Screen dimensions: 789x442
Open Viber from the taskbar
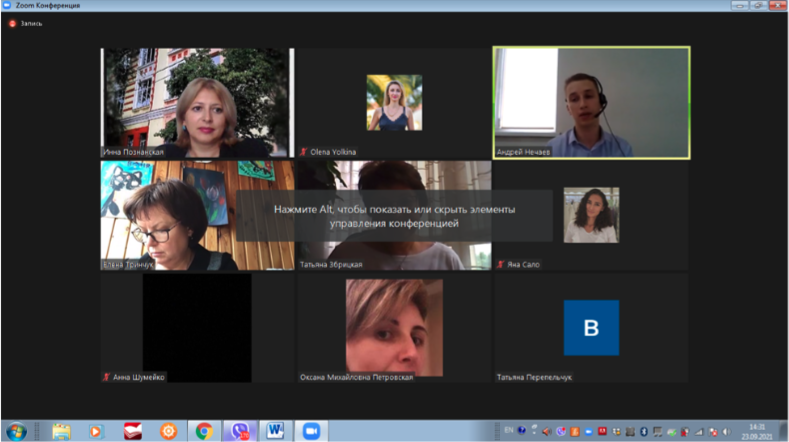[239, 430]
